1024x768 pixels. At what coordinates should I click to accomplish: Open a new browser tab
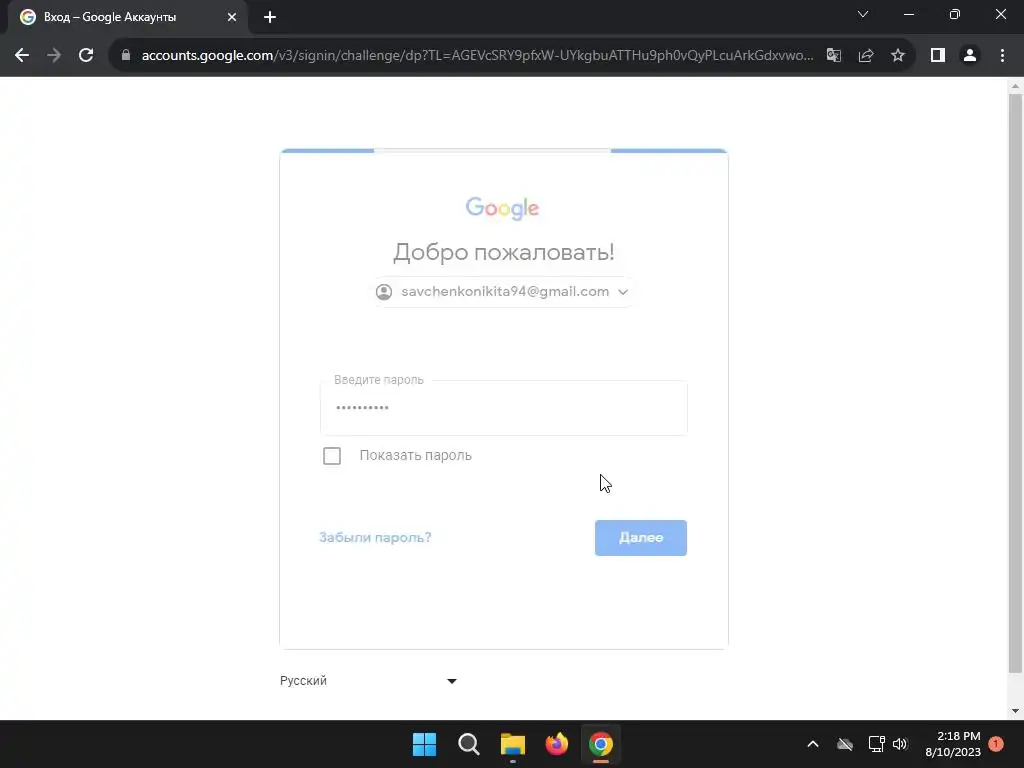(270, 17)
